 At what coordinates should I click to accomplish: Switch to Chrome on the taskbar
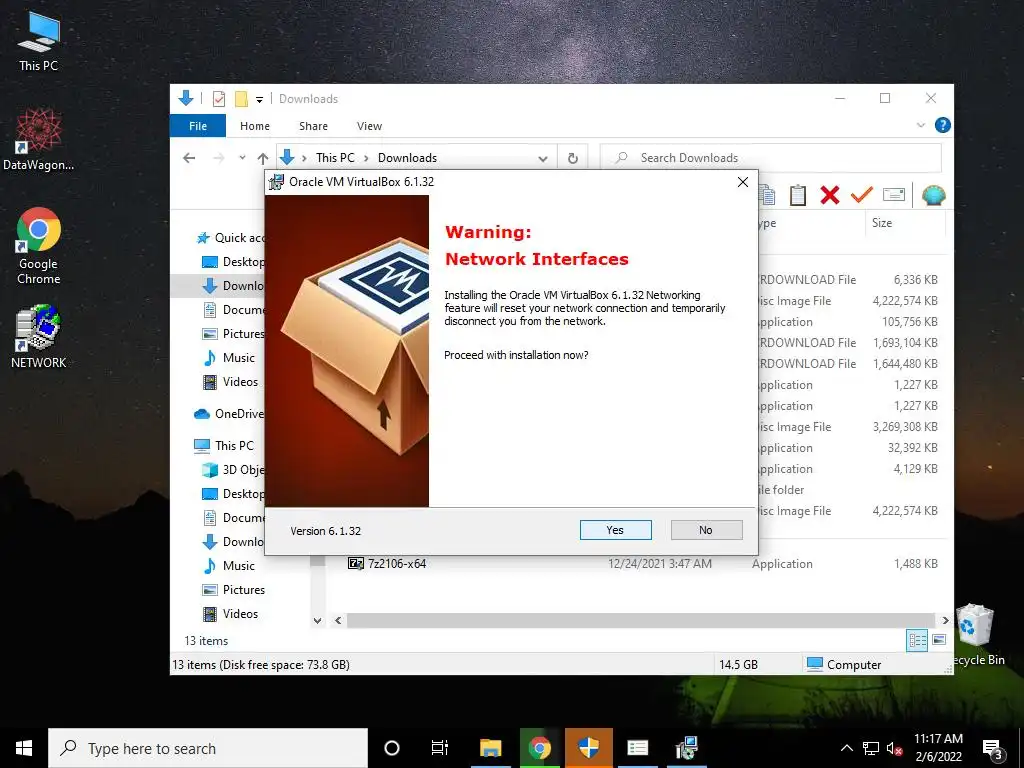(x=539, y=748)
